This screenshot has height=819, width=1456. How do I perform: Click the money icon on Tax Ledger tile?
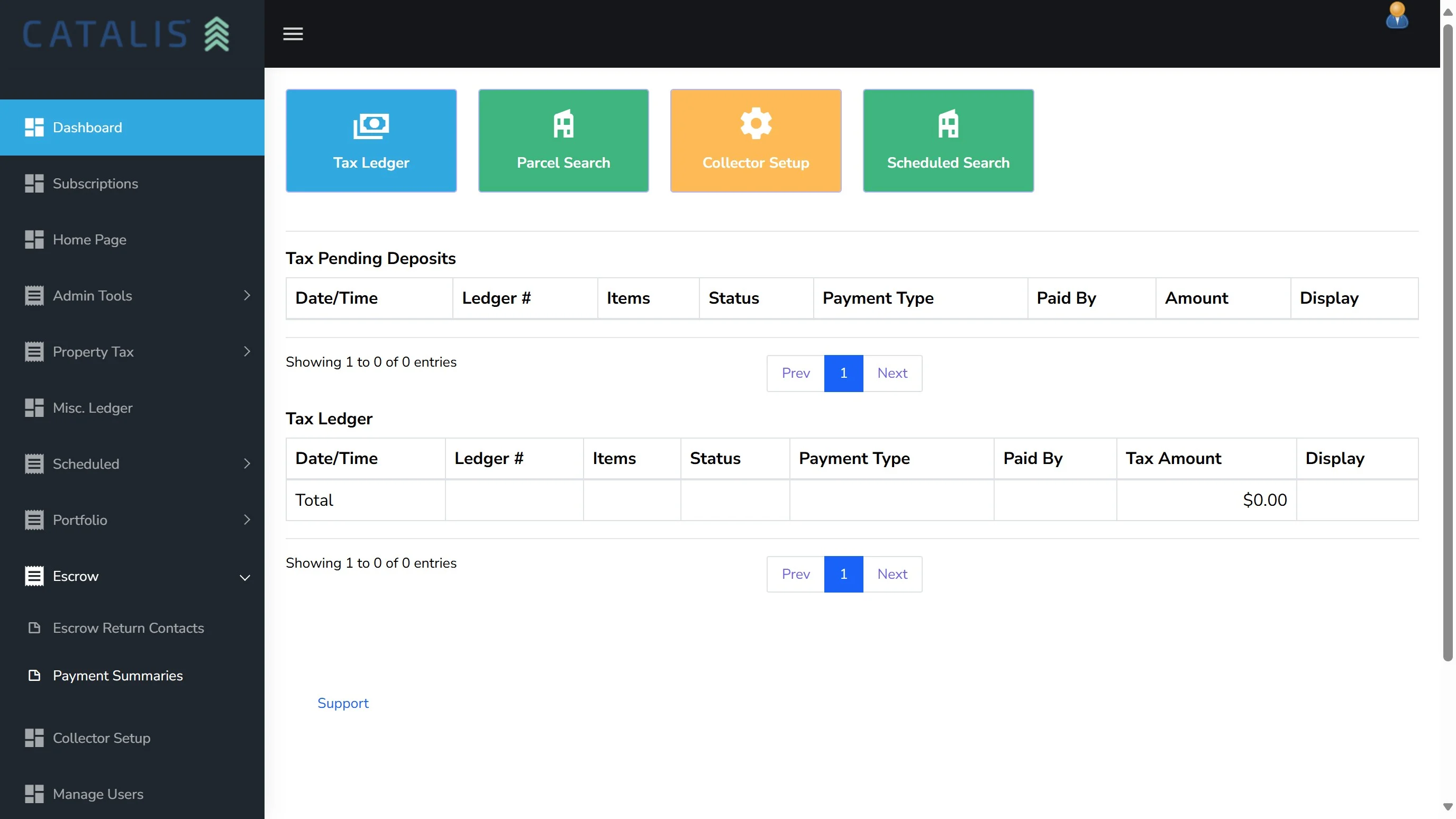tap(371, 125)
